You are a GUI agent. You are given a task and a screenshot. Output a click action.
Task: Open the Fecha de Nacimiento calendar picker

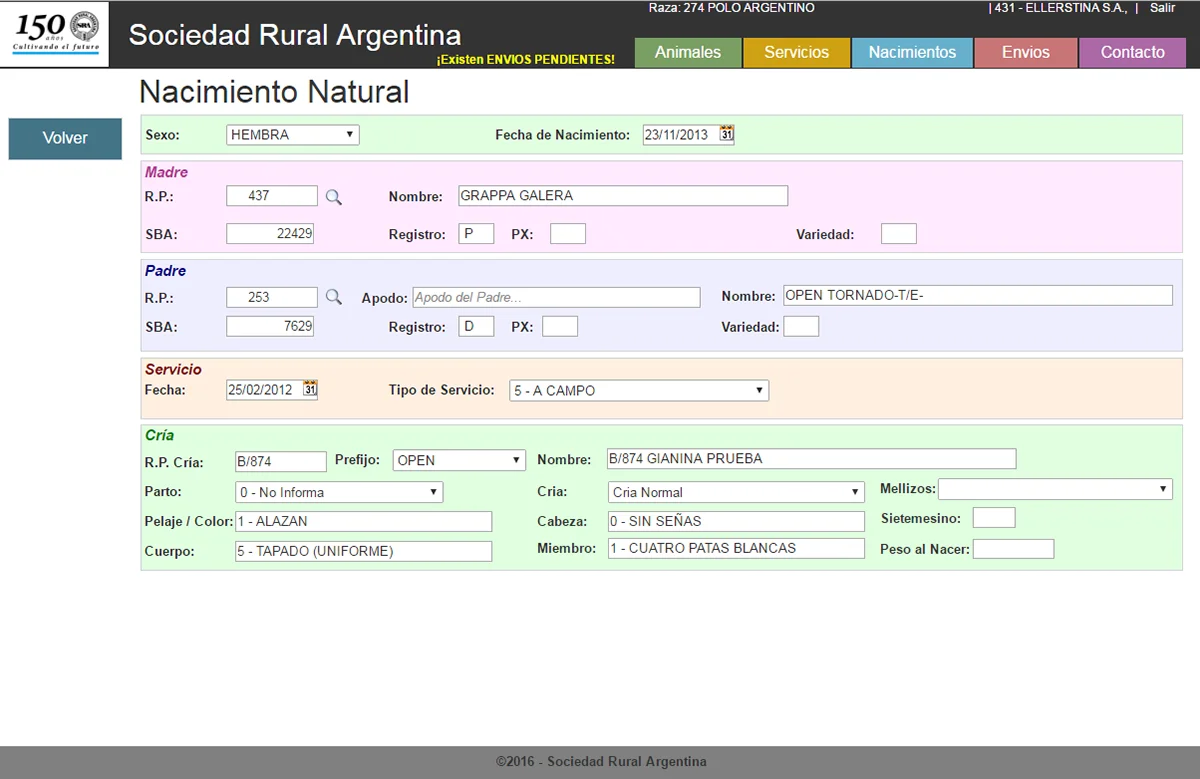tap(727, 134)
